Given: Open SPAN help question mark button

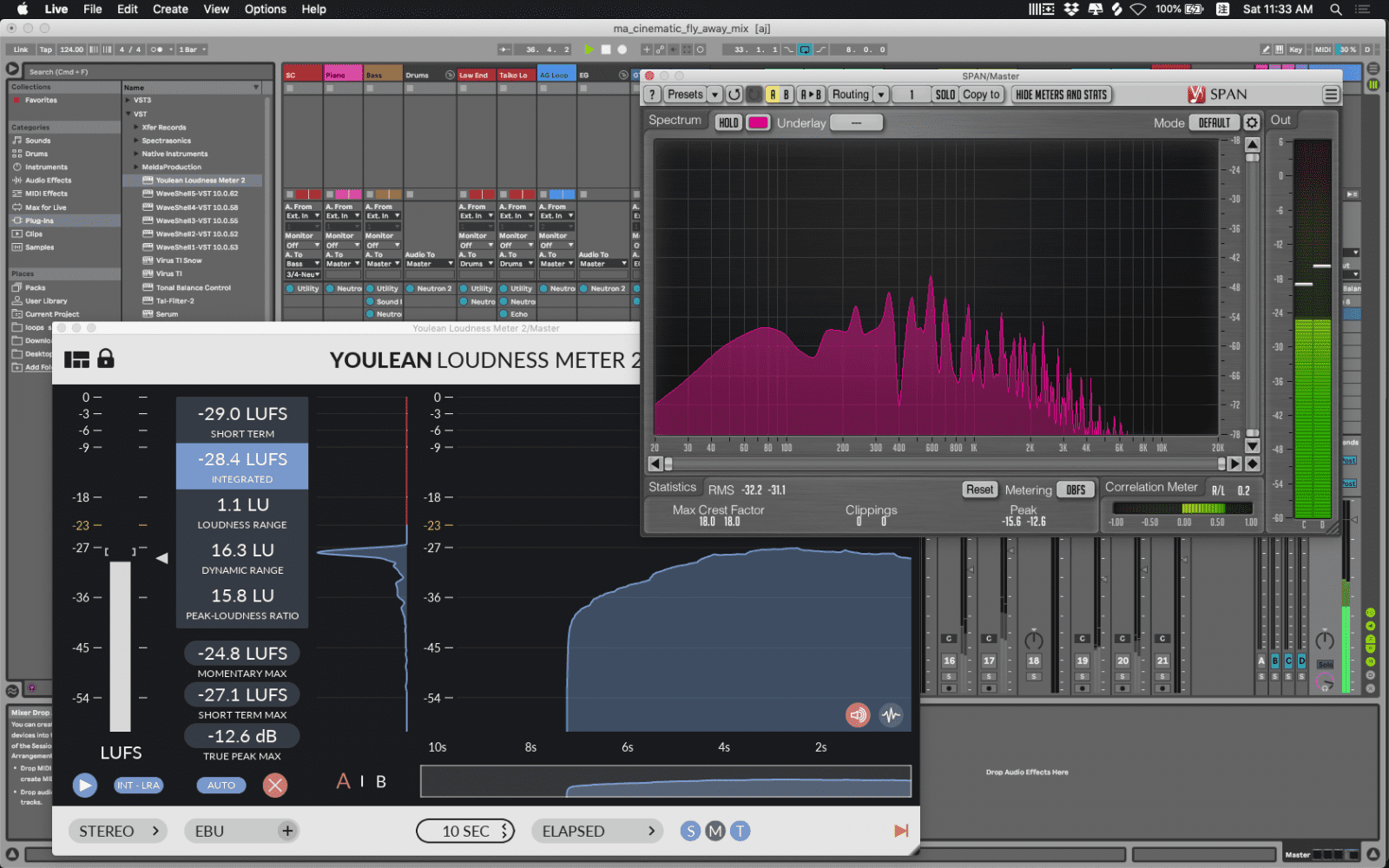Looking at the screenshot, I should (653, 95).
